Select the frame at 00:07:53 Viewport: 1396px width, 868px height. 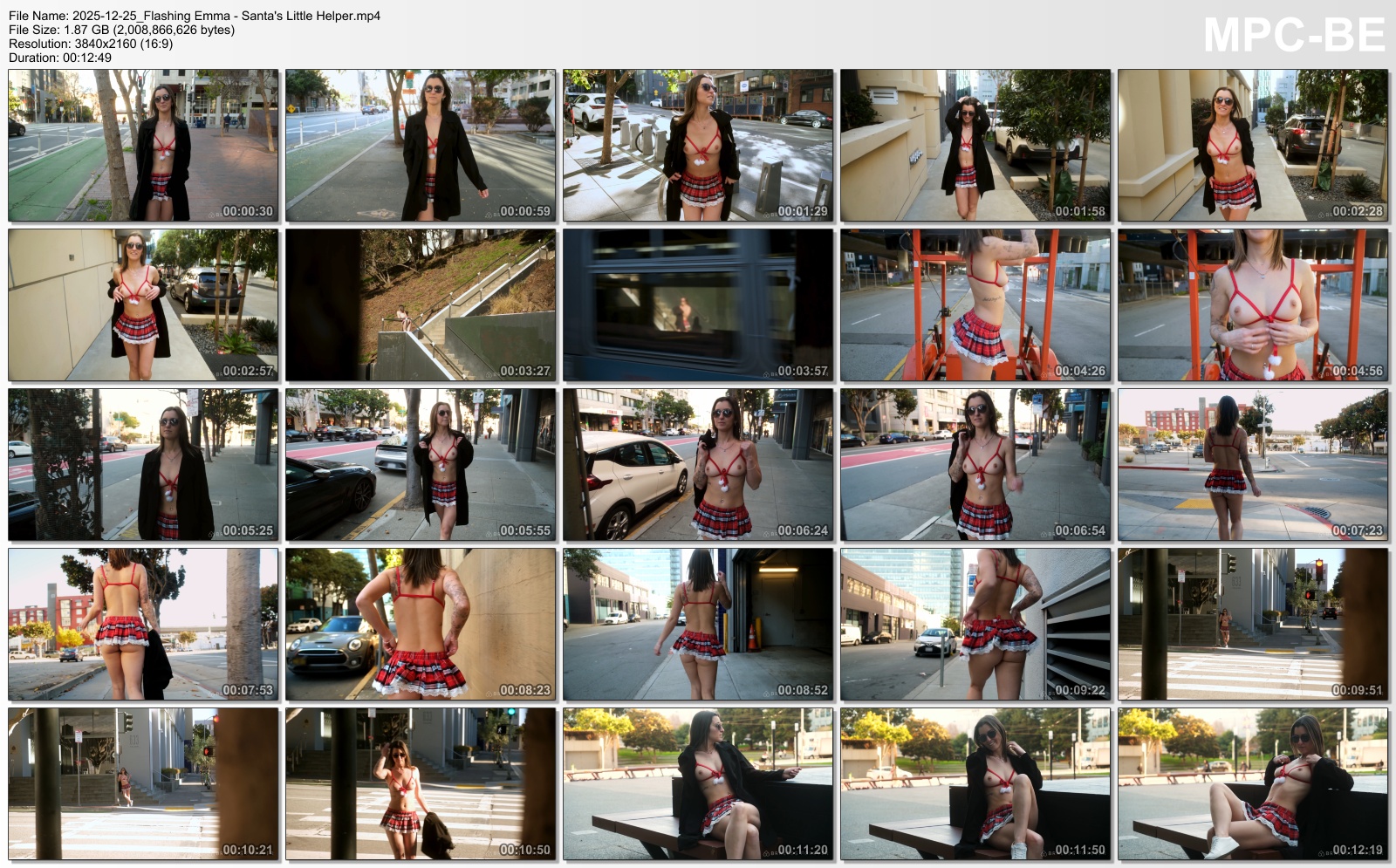point(143,625)
